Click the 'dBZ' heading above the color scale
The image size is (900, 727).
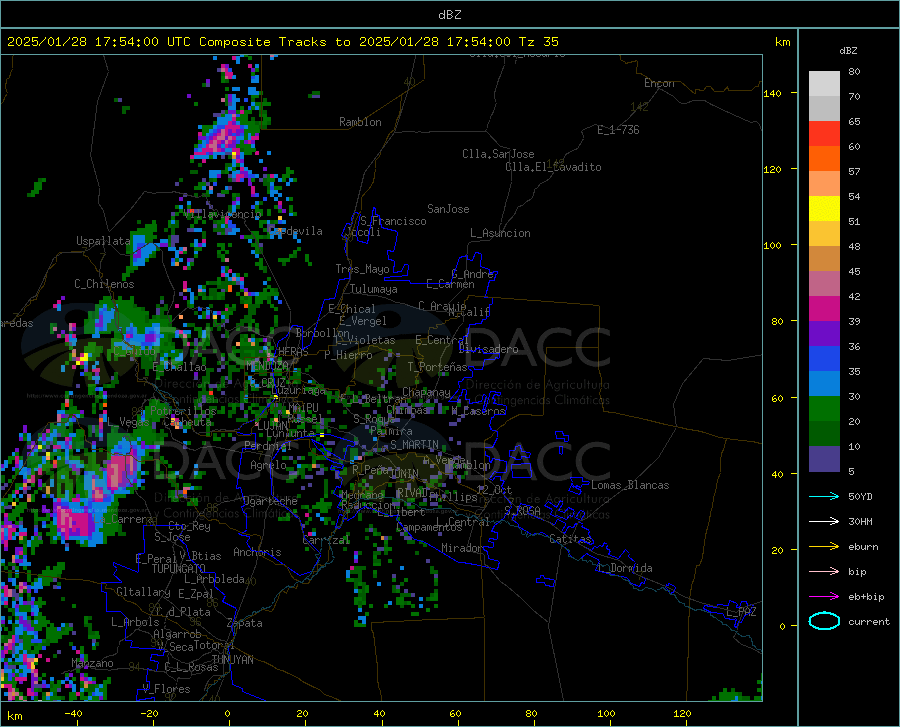(x=848, y=50)
